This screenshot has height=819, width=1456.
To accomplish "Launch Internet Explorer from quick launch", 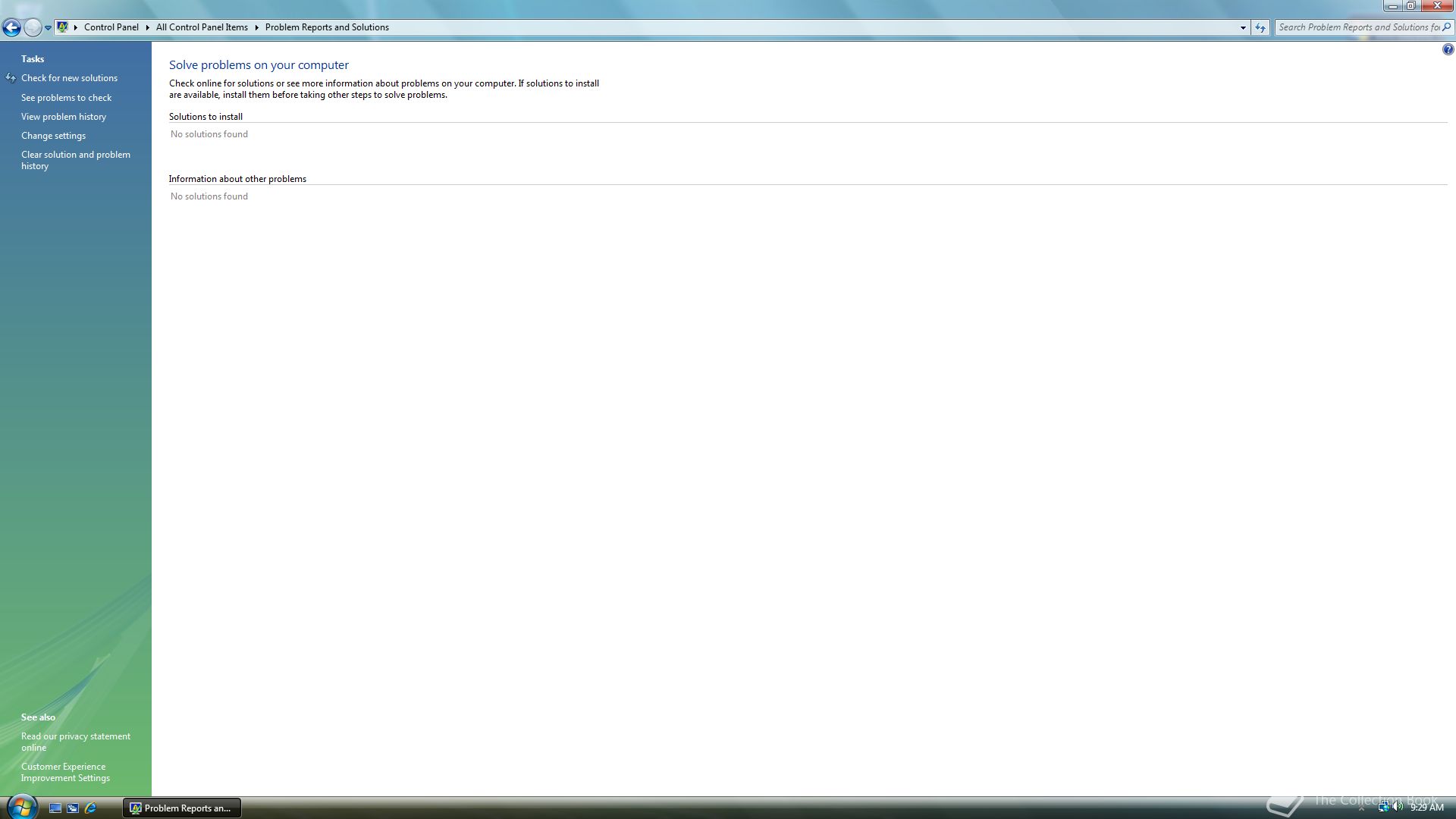I will tap(90, 808).
